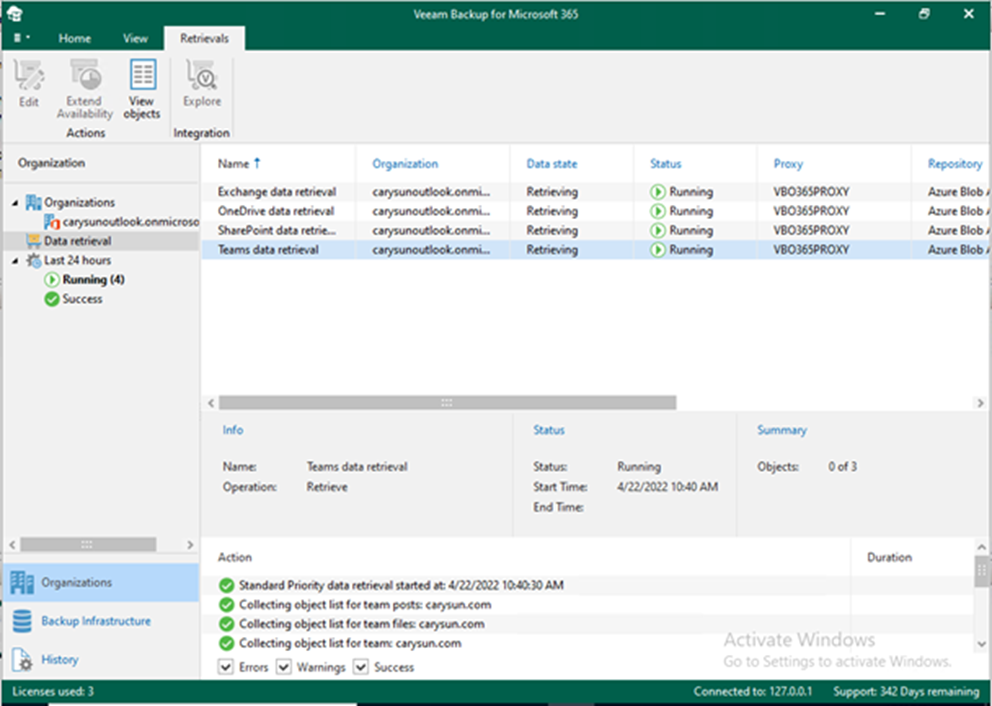Click the green play icon beside Running (4)
The height and width of the screenshot is (706, 992).
click(x=52, y=280)
